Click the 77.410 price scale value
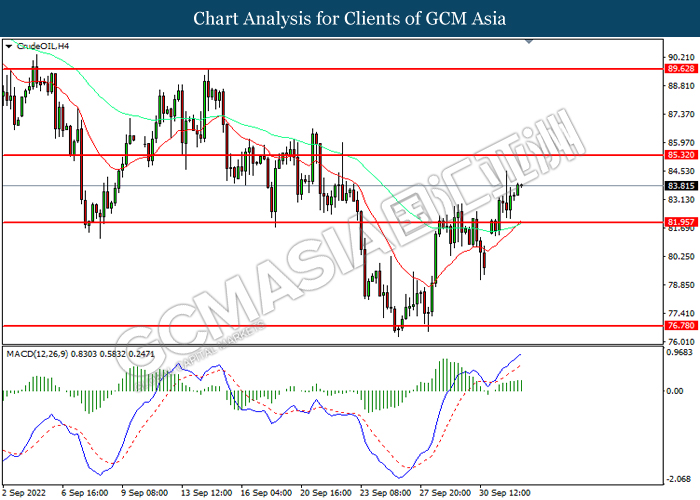The image size is (700, 500). 681,313
